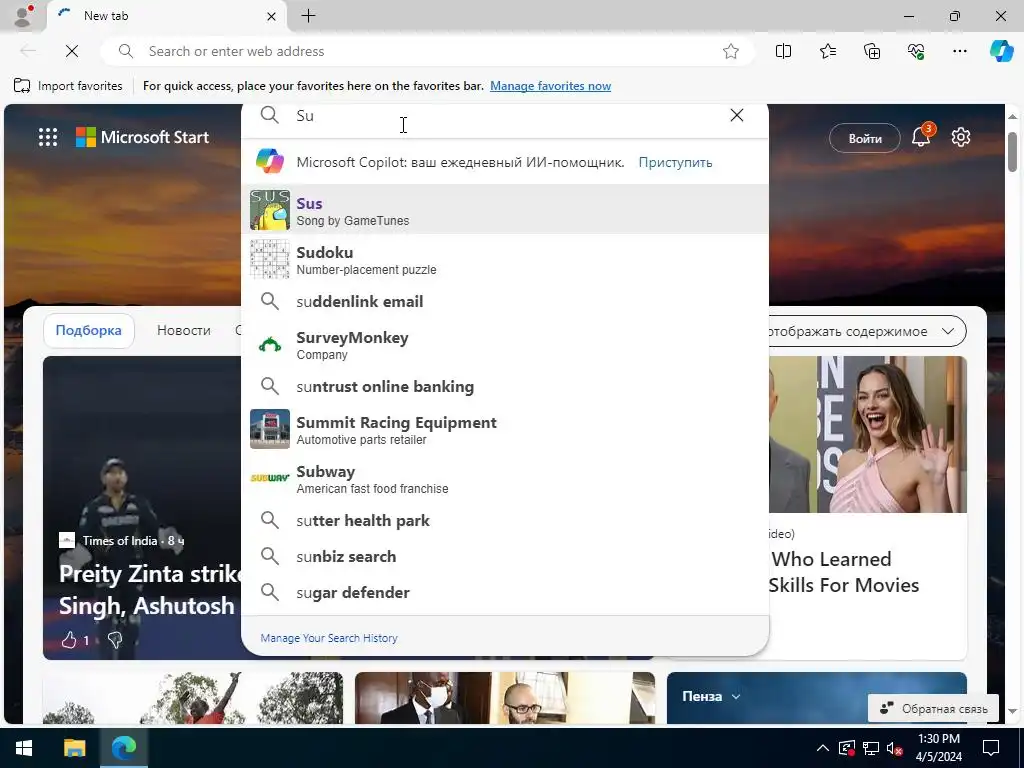Open the masked man news thumbnail
Screen dimensions: 1024x768
pyautogui.click(x=505, y=698)
